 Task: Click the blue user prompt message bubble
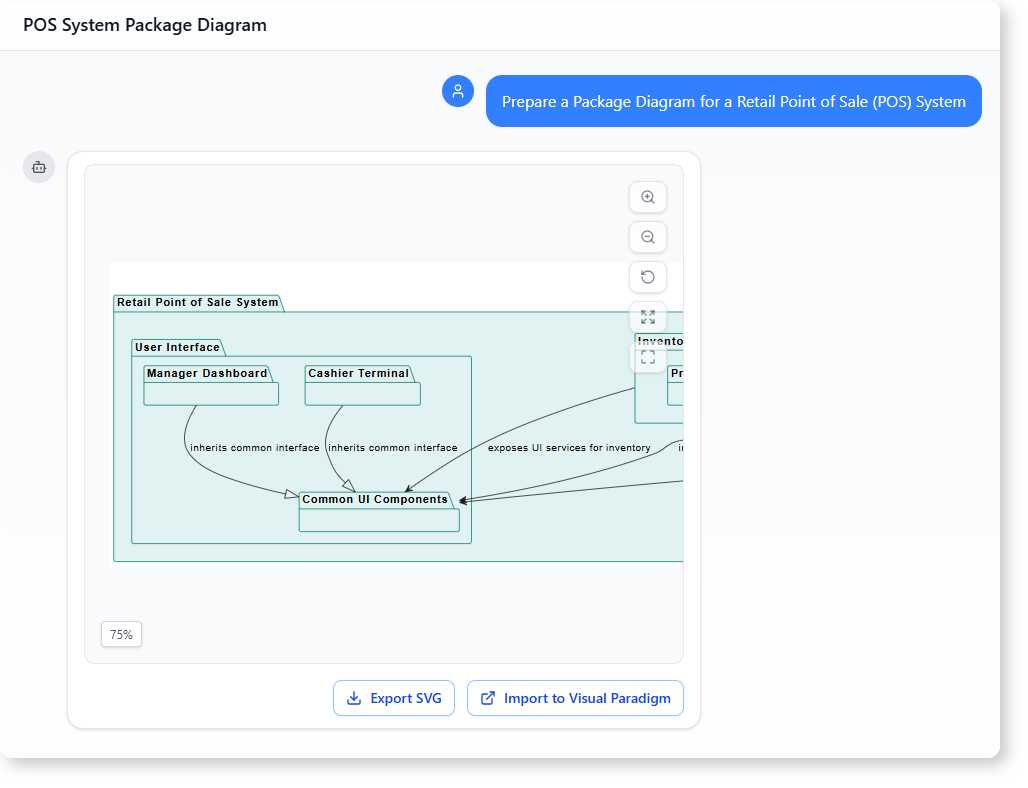click(733, 101)
